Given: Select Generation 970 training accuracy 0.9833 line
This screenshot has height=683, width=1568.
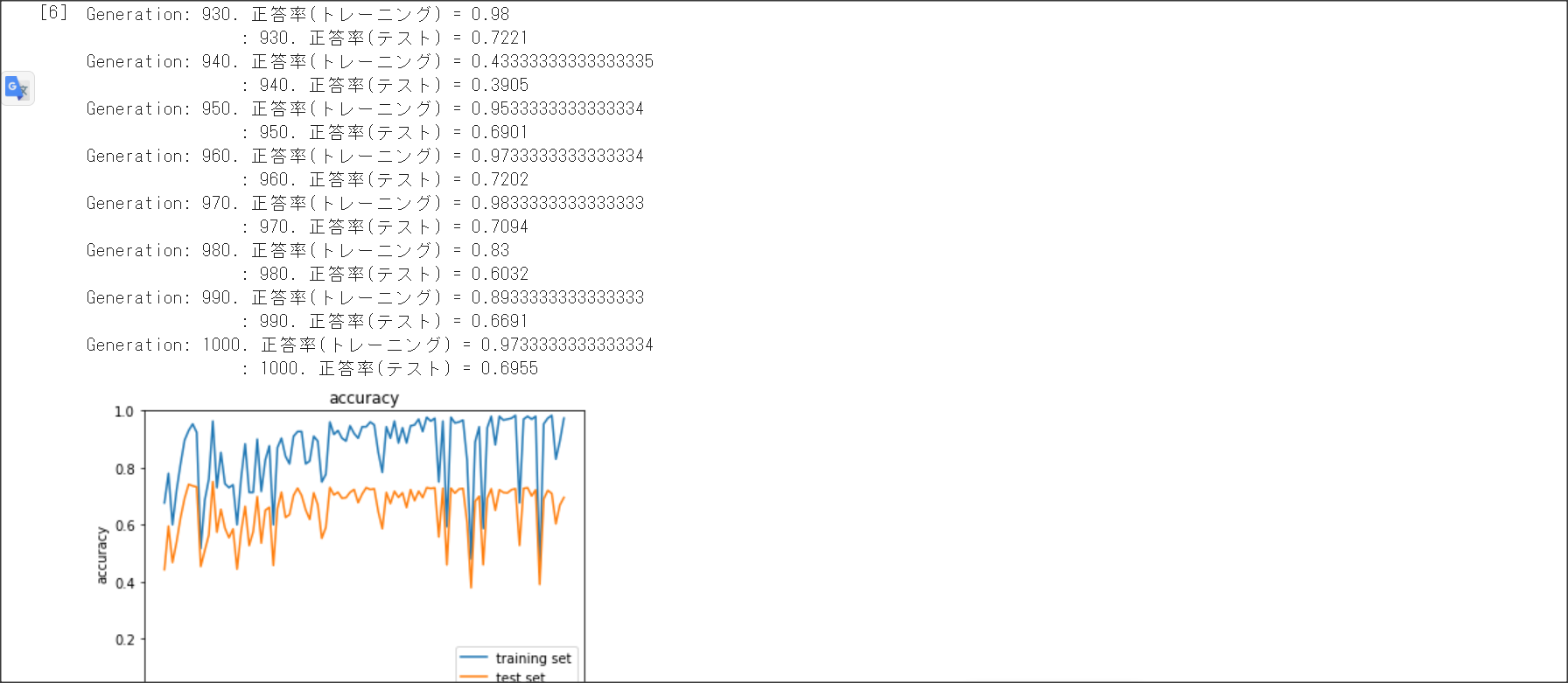Looking at the screenshot, I should 365,203.
